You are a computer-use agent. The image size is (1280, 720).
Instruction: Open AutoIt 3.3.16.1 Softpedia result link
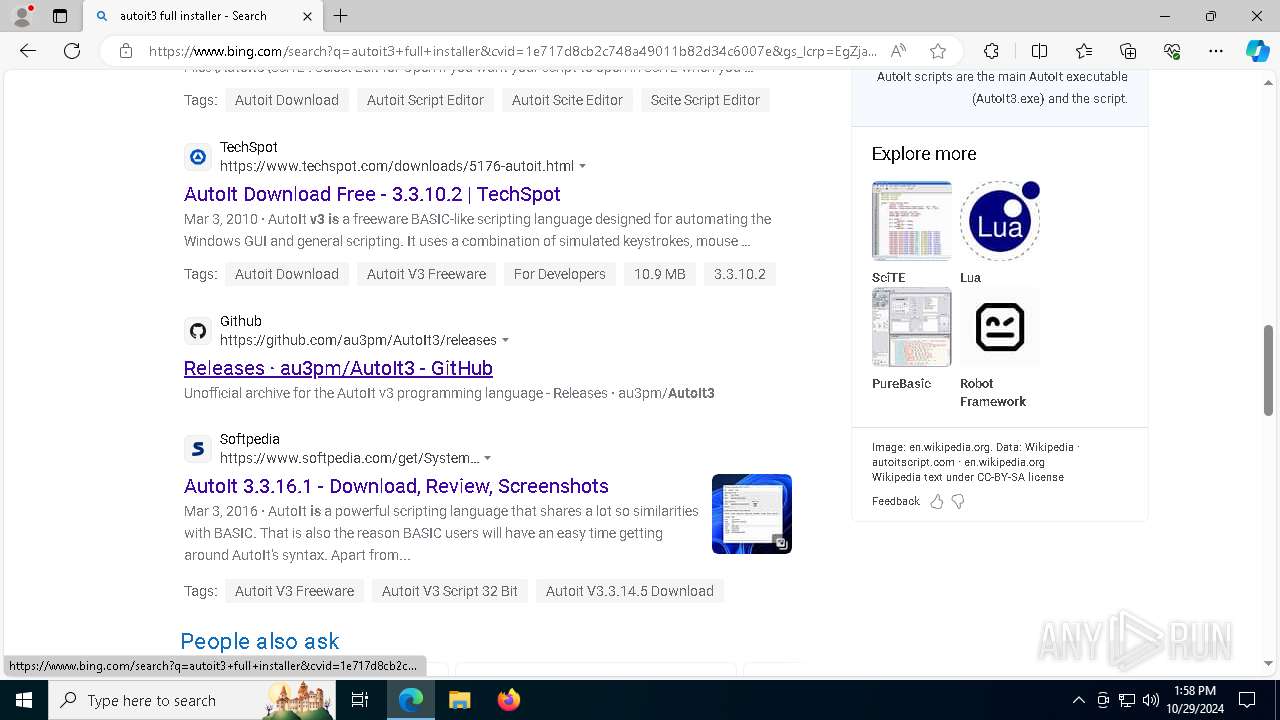(396, 486)
